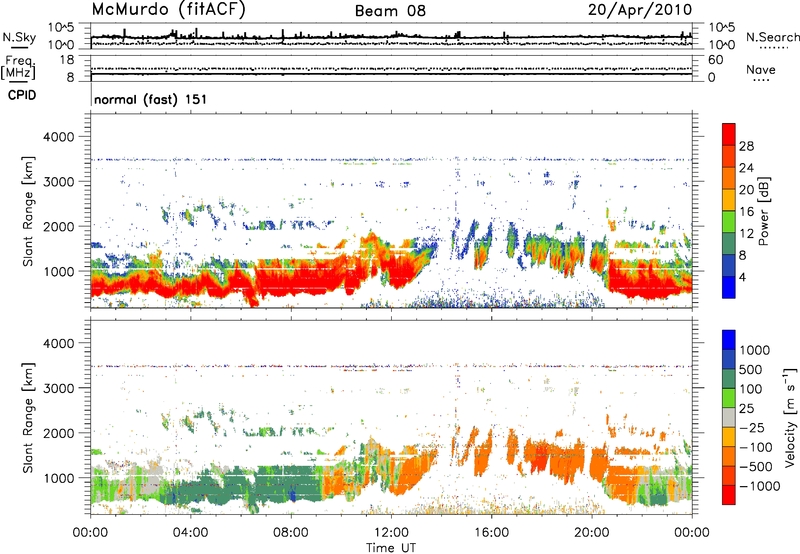This screenshot has height=554, width=800.
Task: Click the 18 tick on the frequency axis
Action: pos(67,60)
